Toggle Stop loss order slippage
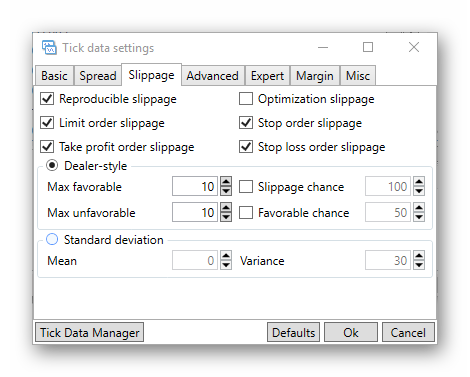This screenshot has height=377, width=470. pos(246,147)
